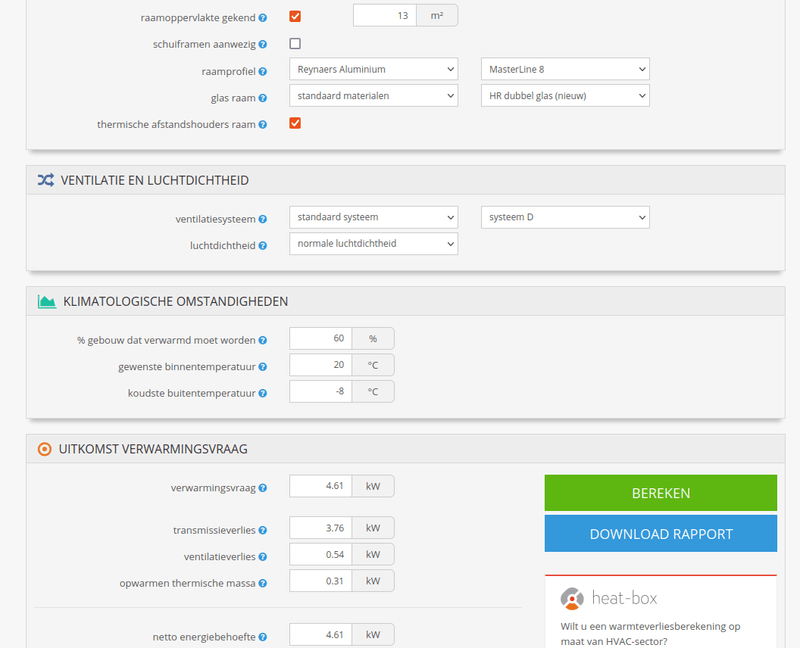Viewport: 800px width, 648px height.
Task: Click the target icon beside UITKOMST VERWARMINGSVRAAG
Action: pyautogui.click(x=45, y=448)
